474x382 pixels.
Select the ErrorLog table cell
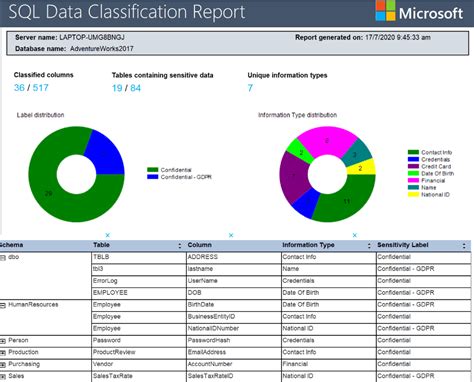click(x=139, y=281)
